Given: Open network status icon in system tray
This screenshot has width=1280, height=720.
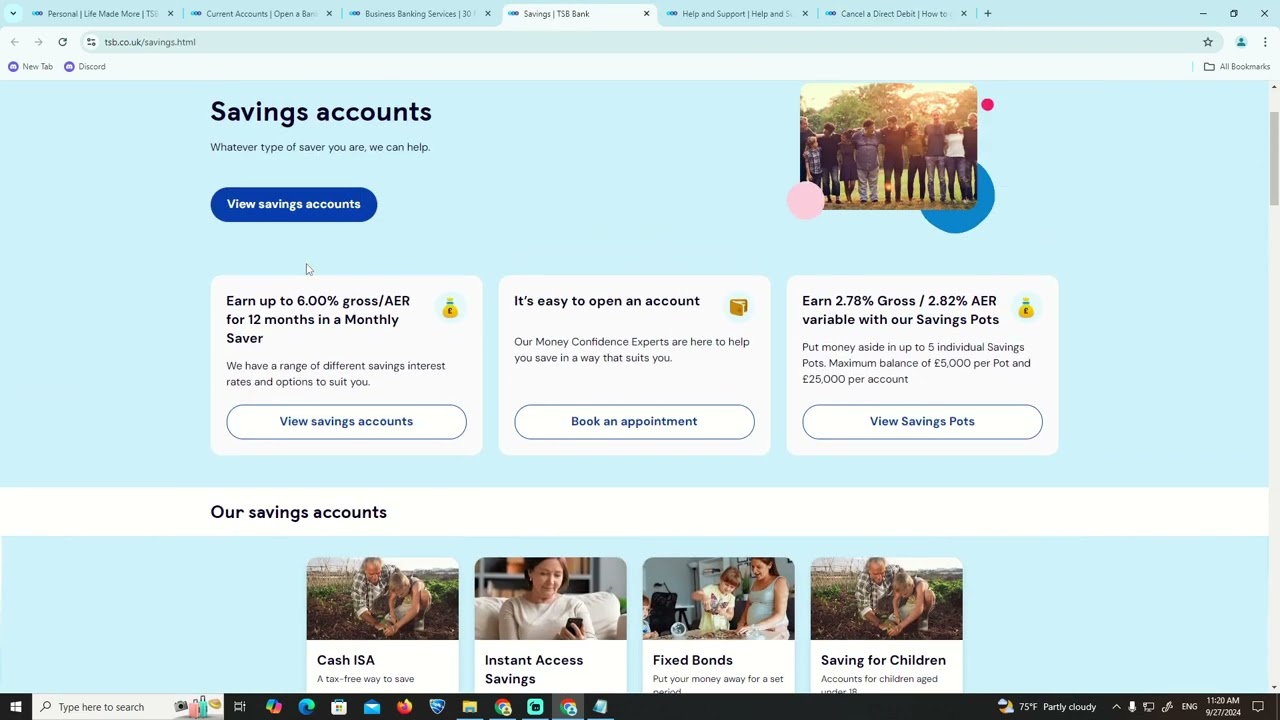Looking at the screenshot, I should coord(1149,707).
